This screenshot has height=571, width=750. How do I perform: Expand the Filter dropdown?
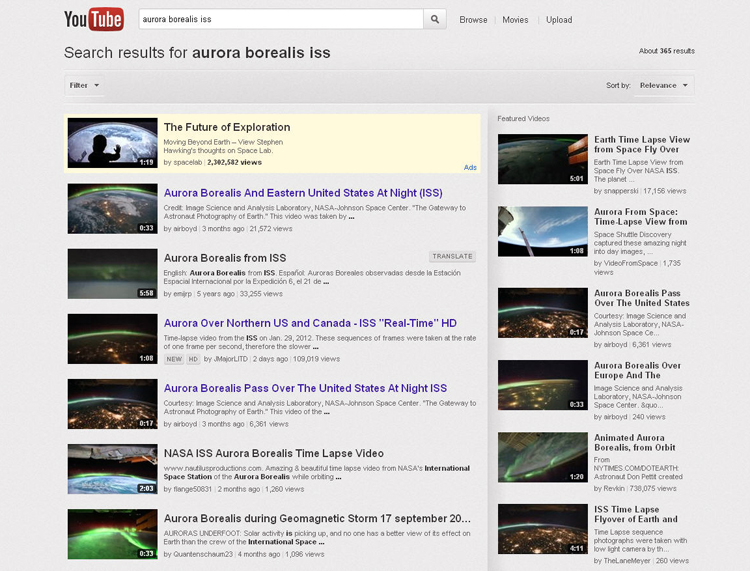[85, 86]
